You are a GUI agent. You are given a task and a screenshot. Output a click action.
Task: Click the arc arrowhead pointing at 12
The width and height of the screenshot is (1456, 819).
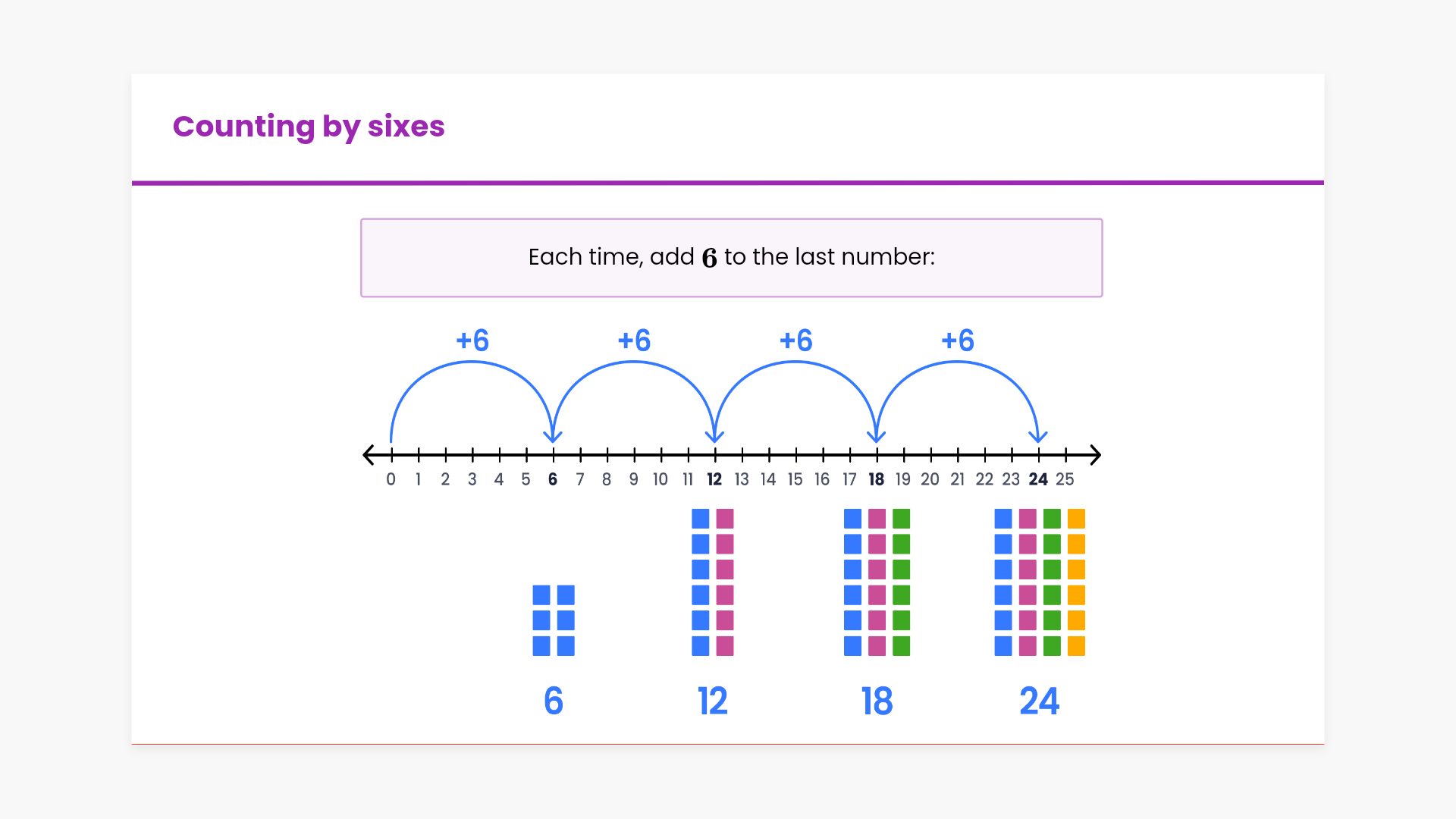point(714,436)
